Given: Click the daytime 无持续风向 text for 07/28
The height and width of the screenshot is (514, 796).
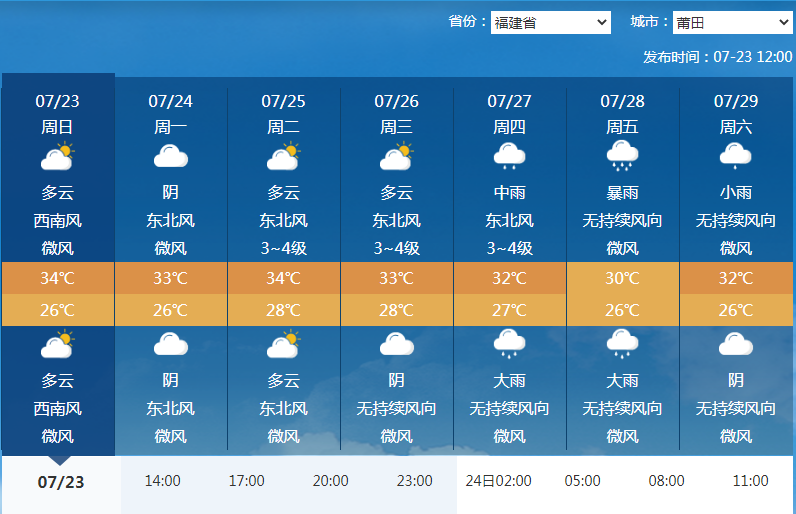Looking at the screenshot, I should pos(622,221).
